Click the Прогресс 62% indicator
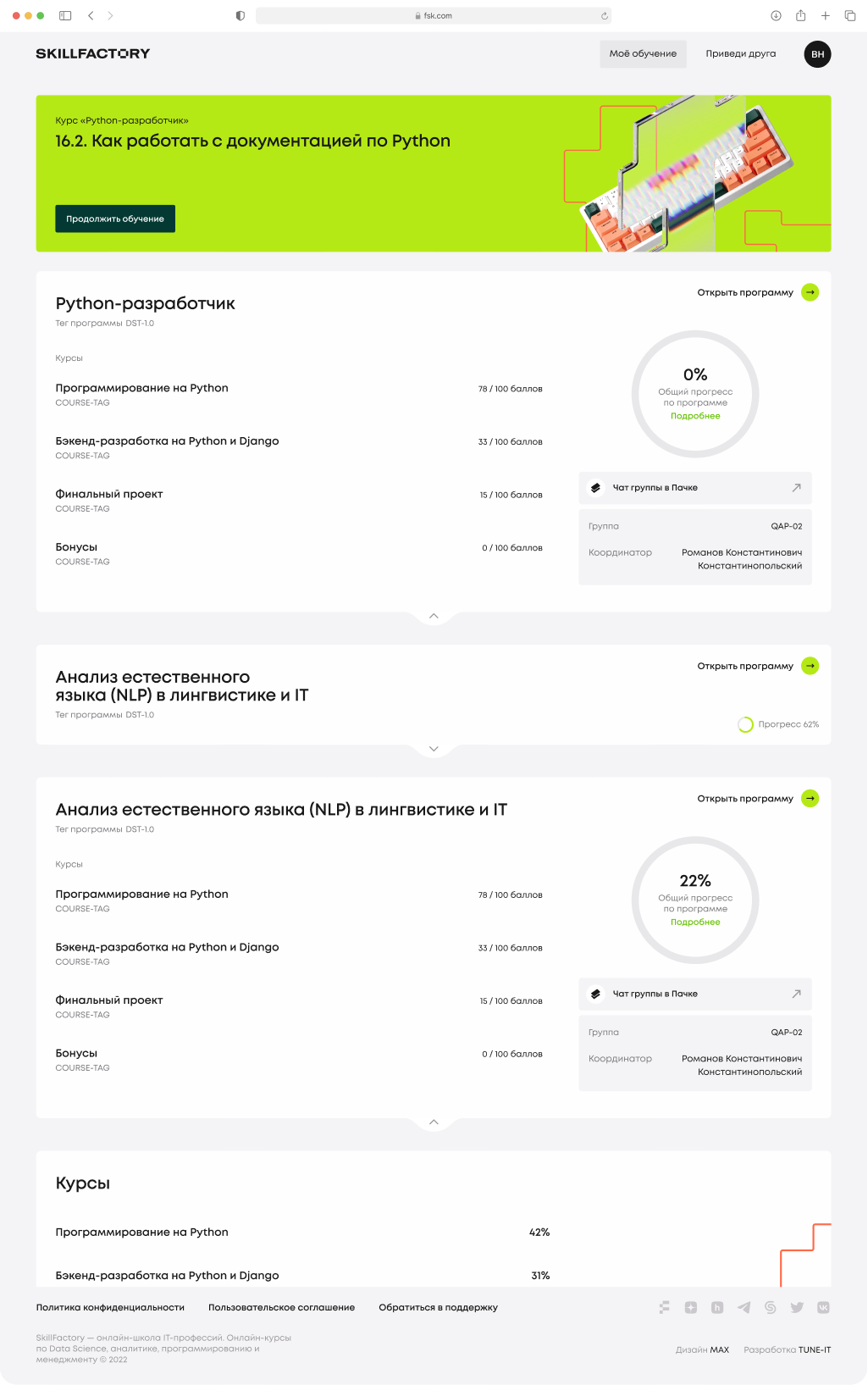This screenshot has height=1385, width=868. [x=779, y=724]
